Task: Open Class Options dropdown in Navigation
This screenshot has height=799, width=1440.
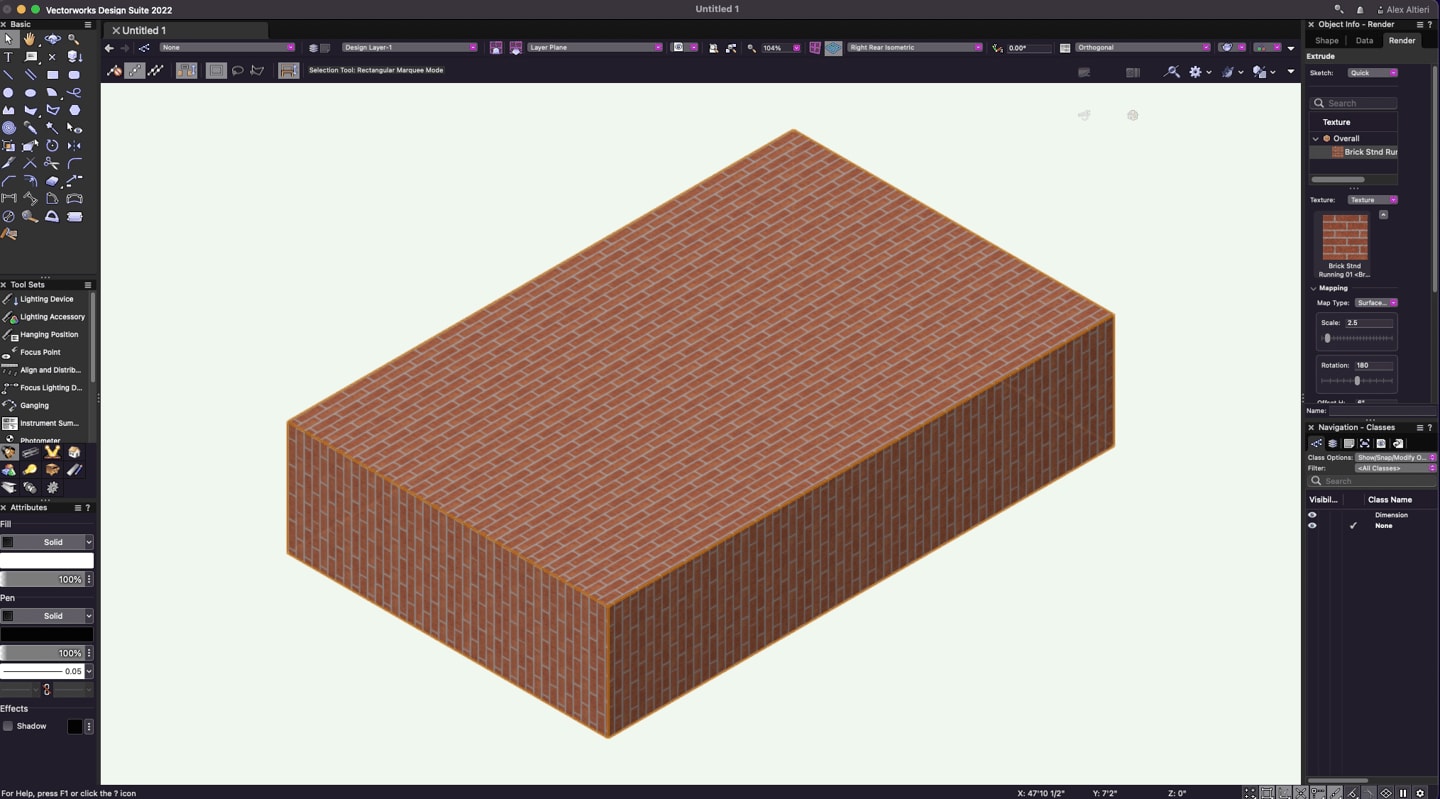Action: pos(1396,458)
